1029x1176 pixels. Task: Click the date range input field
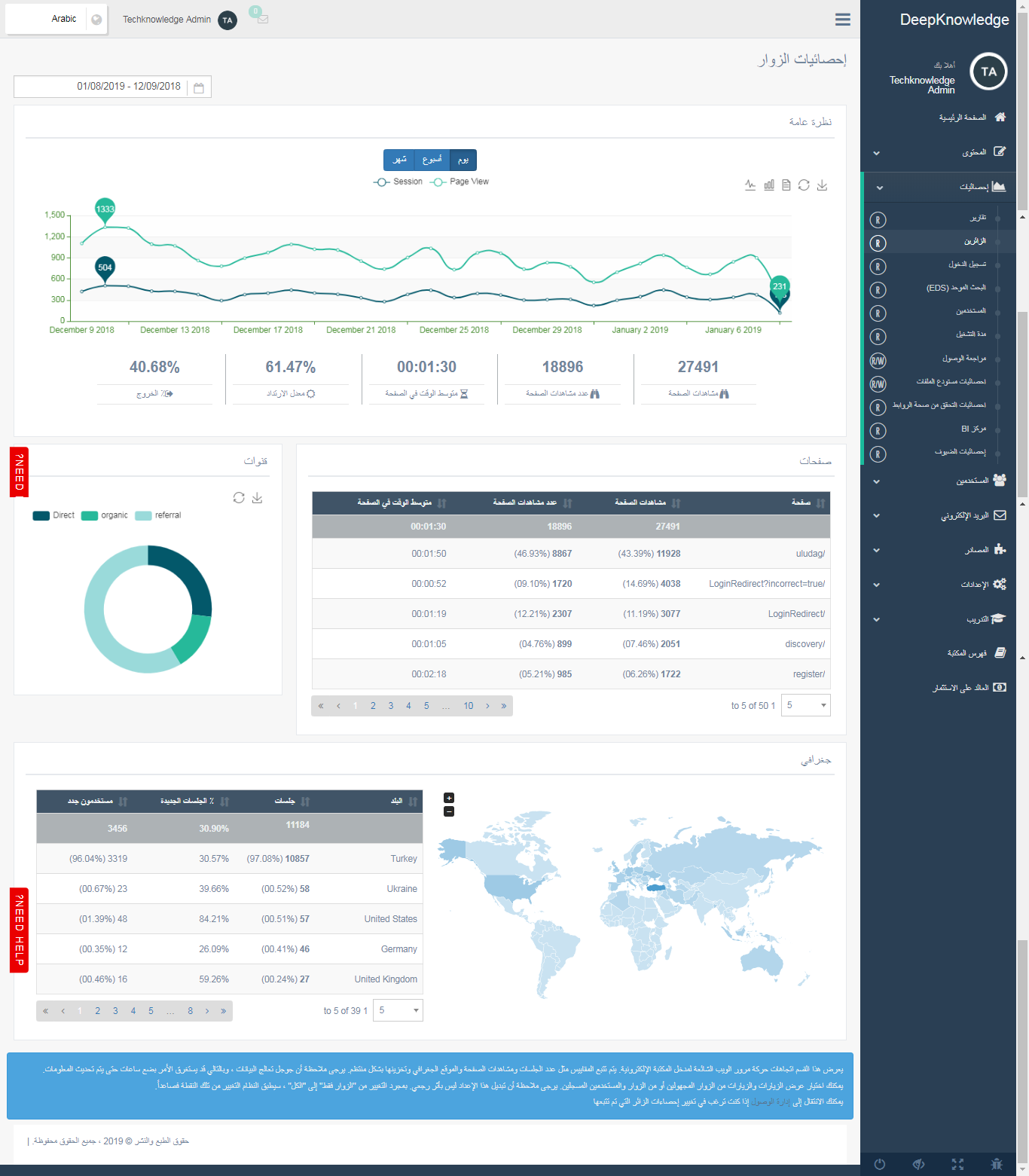(102, 87)
